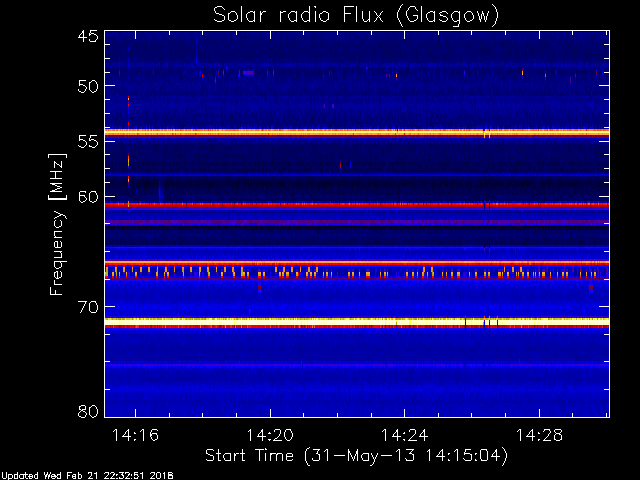The image size is (640, 480).
Task: Click the red band just below 60 MHz
Action: click(357, 205)
